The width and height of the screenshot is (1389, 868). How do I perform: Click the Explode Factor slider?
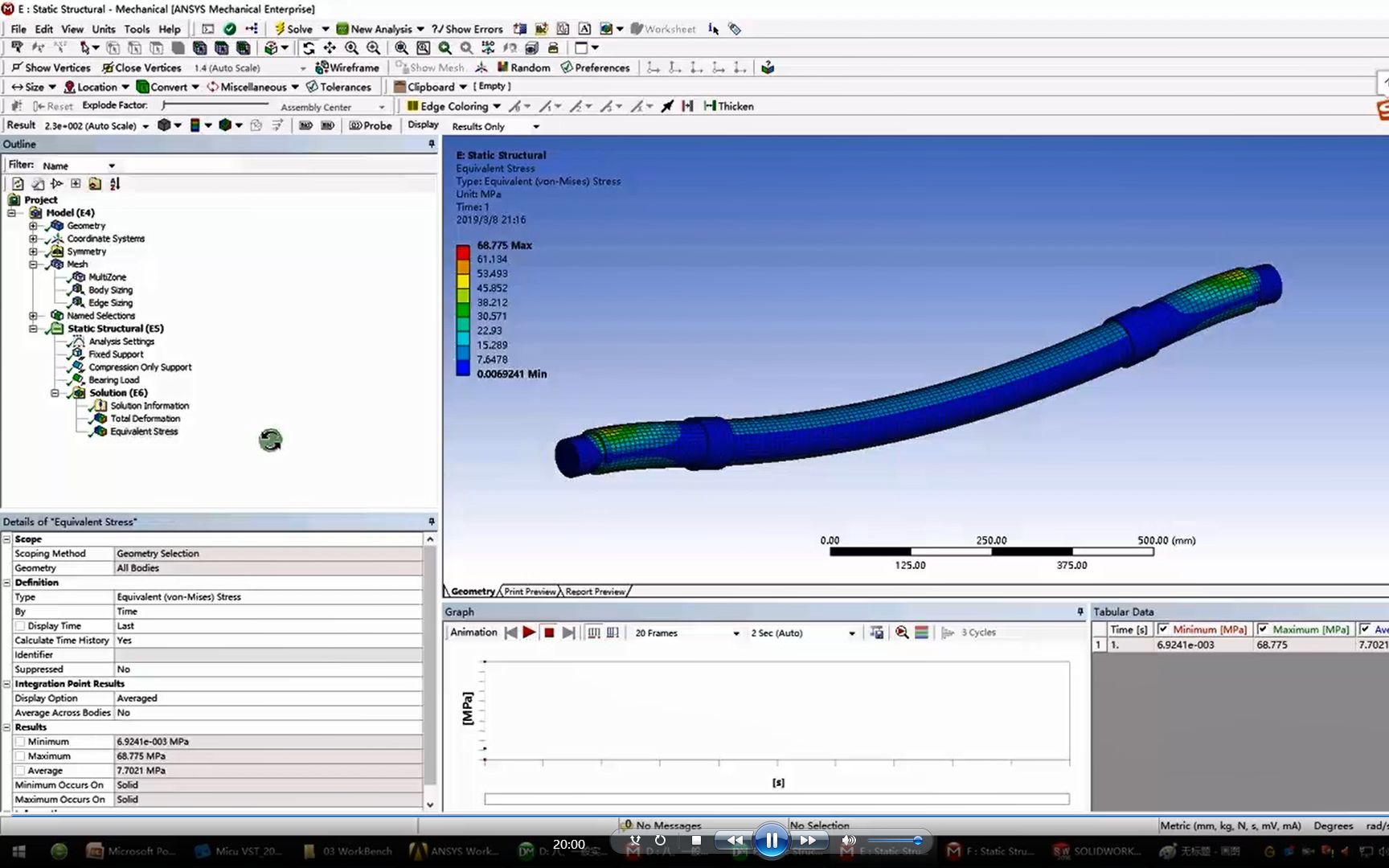click(215, 105)
